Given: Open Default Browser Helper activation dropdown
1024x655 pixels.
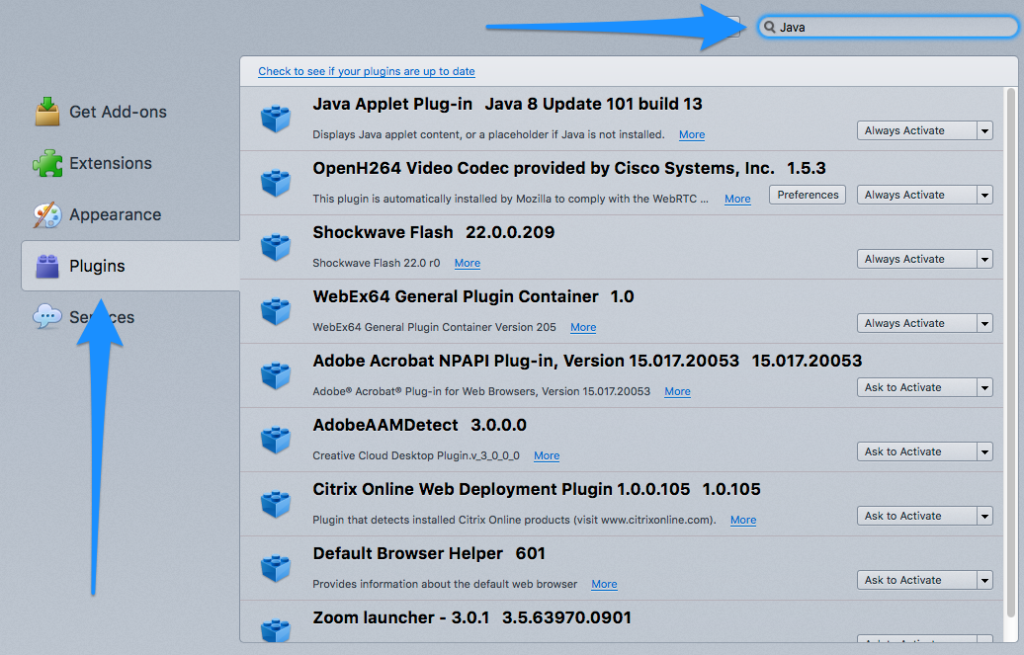Looking at the screenshot, I should click(925, 580).
